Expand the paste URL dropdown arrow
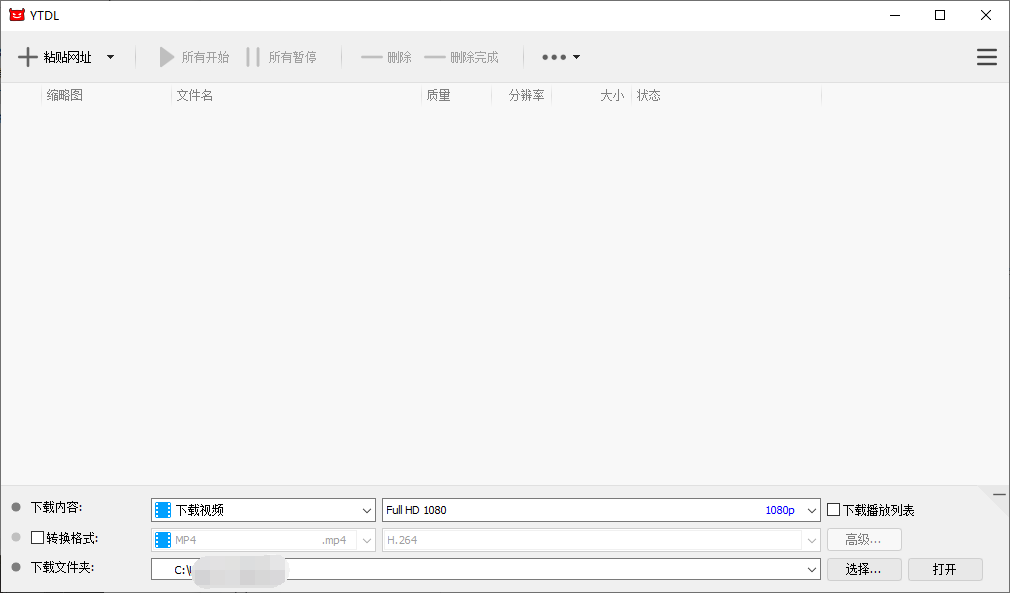Screen dimensions: 1010x593 click(110, 57)
